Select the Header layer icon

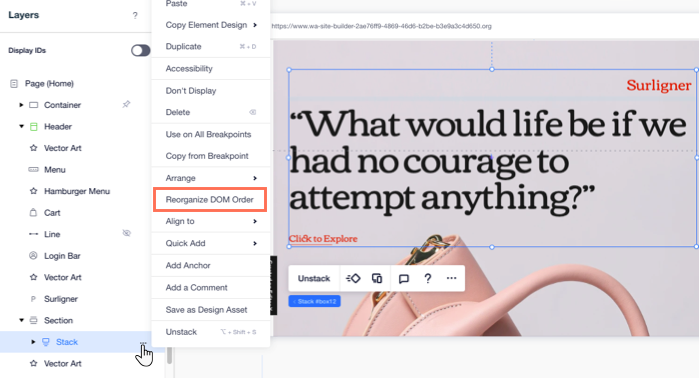pyautogui.click(x=33, y=127)
